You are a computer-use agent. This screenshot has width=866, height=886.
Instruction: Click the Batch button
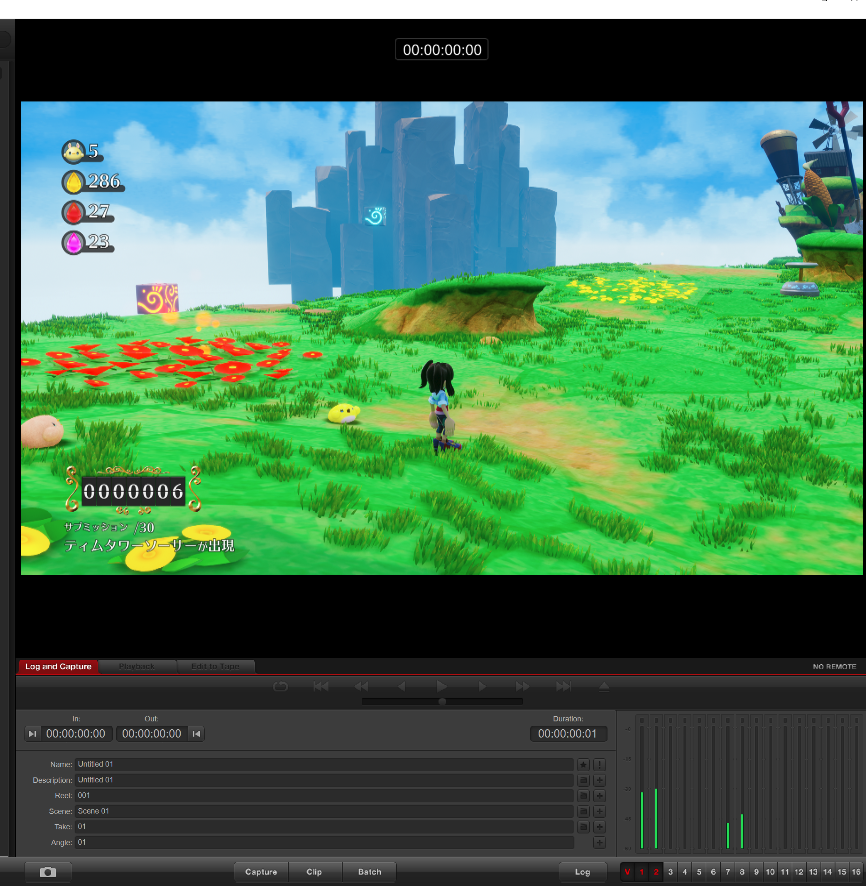click(x=369, y=872)
